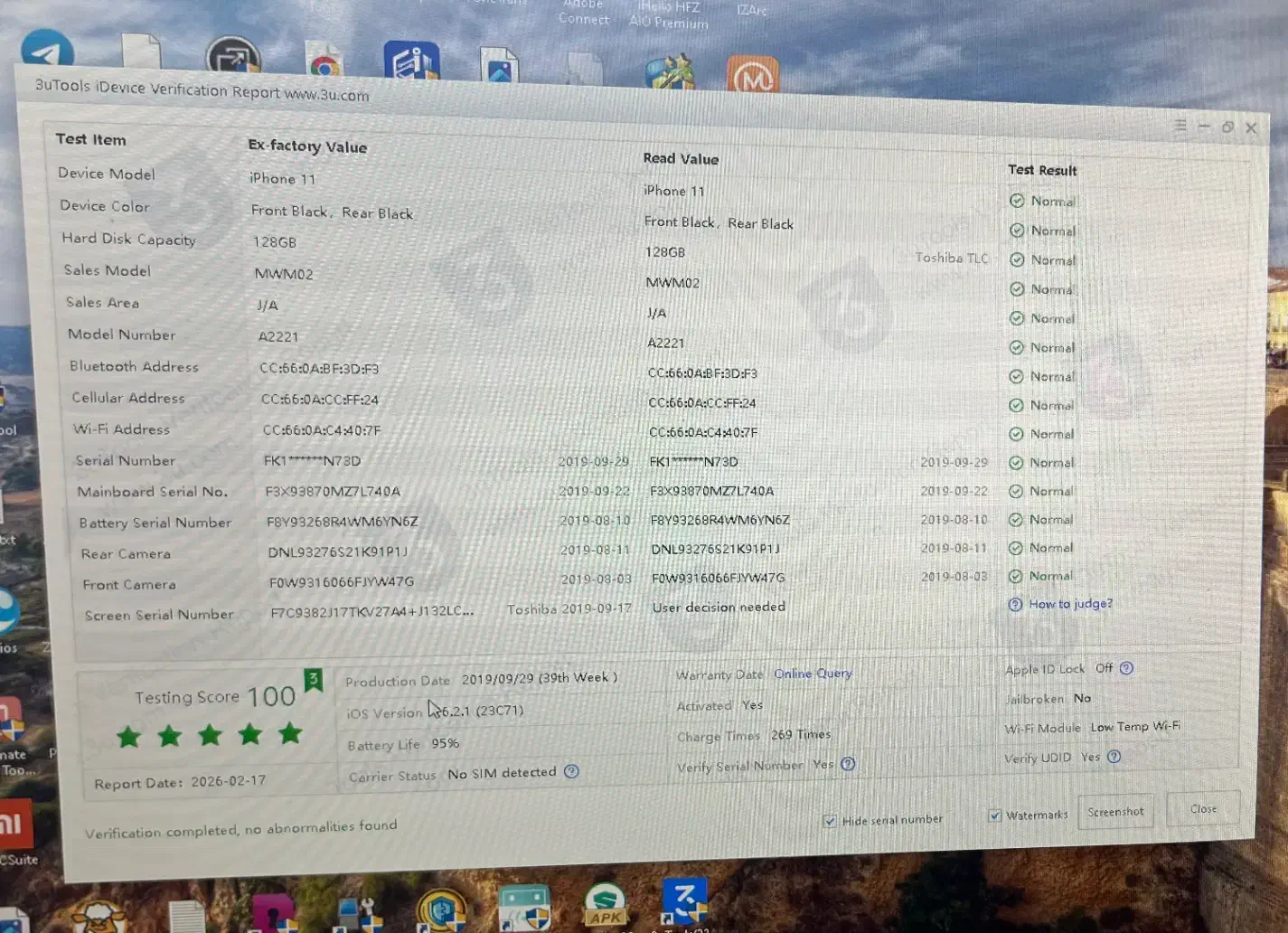
Task: Select the ex-factory Mainboard Serial No. value
Action: point(333,492)
